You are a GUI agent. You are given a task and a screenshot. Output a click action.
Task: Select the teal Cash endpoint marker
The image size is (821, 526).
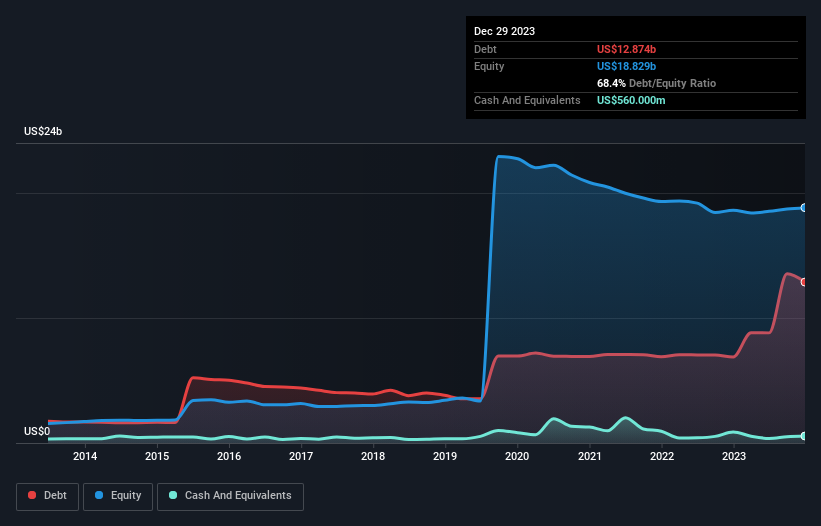pyautogui.click(x=804, y=436)
